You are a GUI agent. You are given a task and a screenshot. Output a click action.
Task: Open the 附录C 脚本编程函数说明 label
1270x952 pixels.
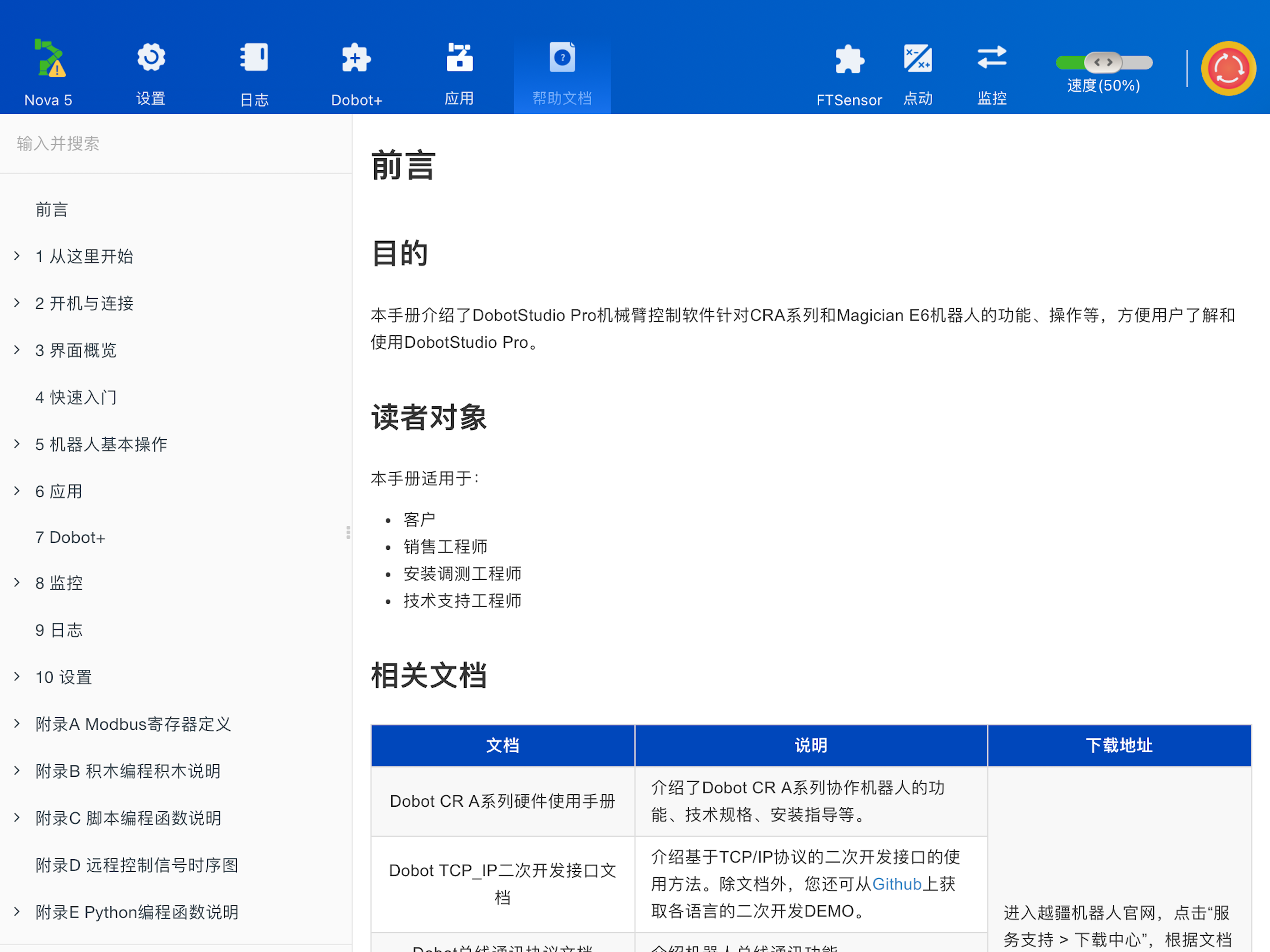coord(129,818)
